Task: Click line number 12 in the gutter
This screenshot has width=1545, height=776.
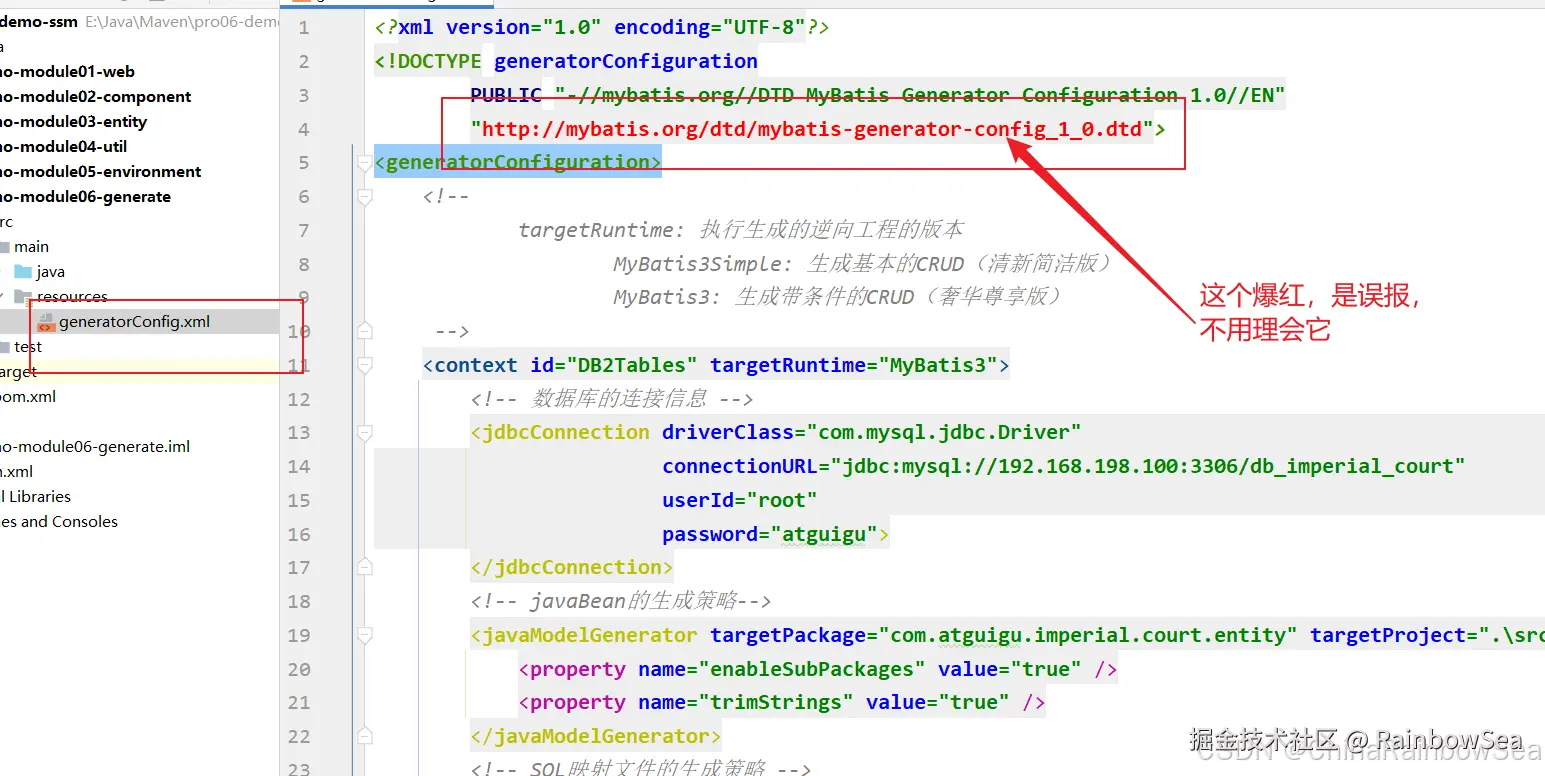Action: (x=299, y=400)
